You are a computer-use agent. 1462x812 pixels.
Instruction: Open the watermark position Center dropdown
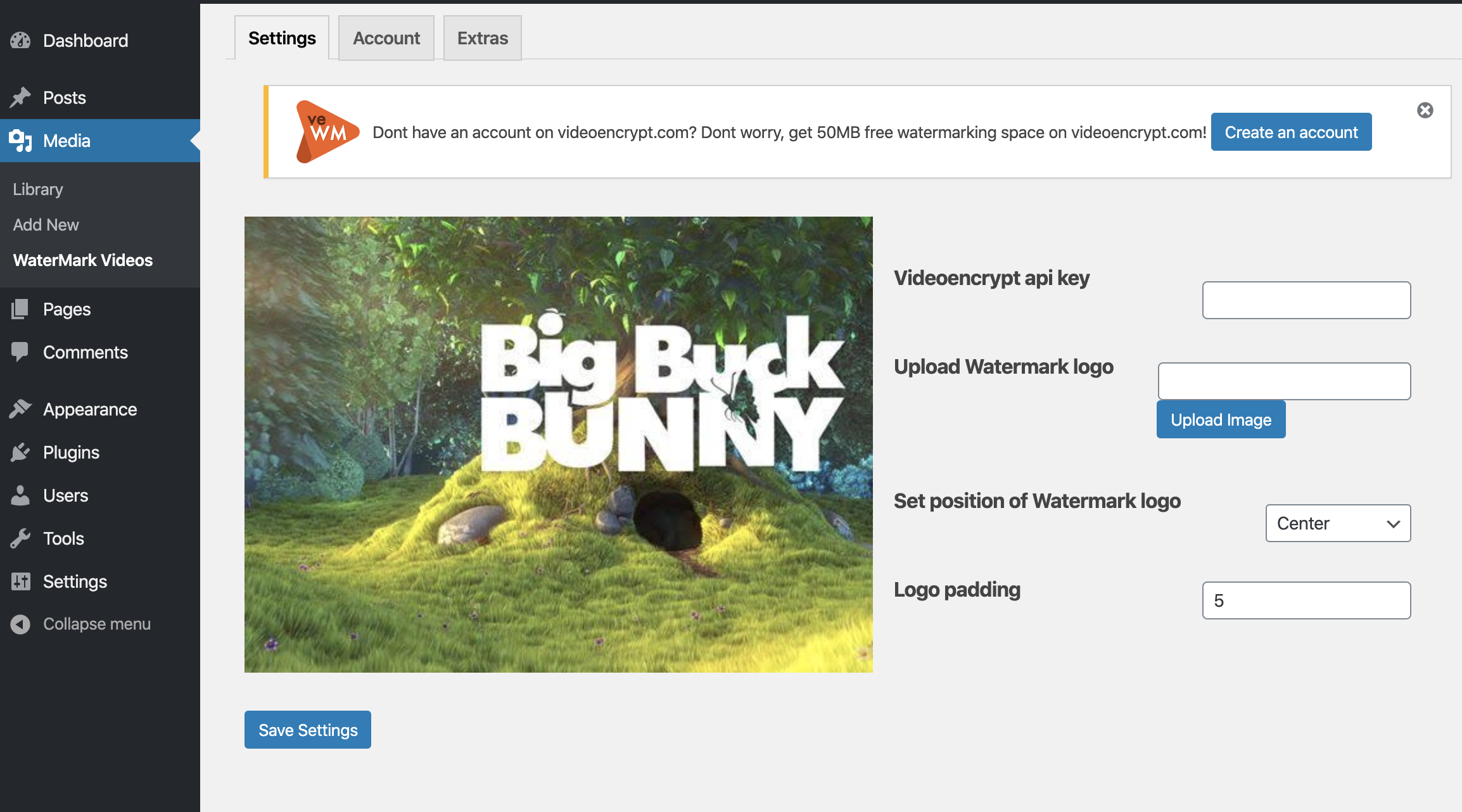pyautogui.click(x=1338, y=523)
